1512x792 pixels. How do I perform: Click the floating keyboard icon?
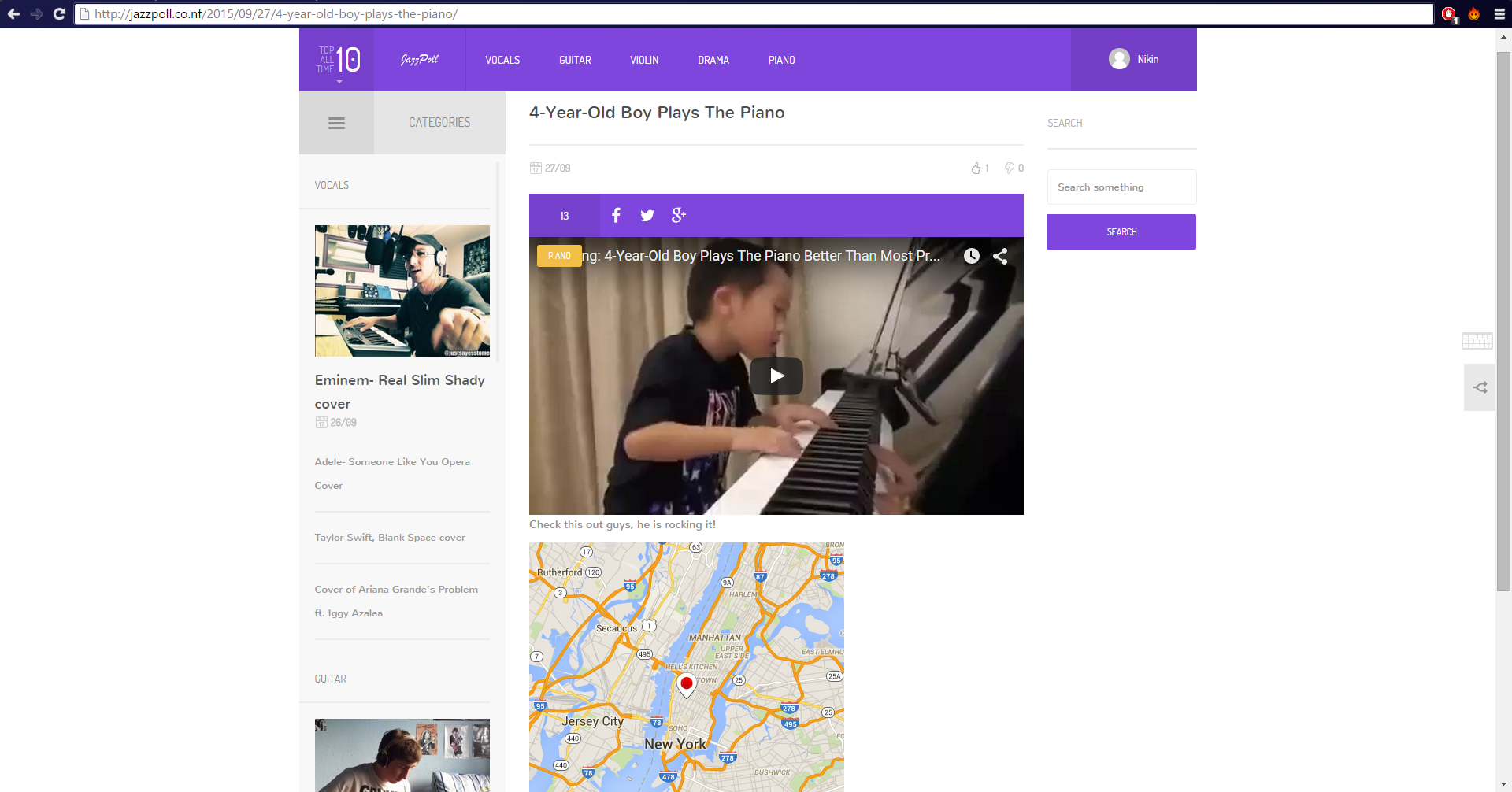pos(1477,341)
